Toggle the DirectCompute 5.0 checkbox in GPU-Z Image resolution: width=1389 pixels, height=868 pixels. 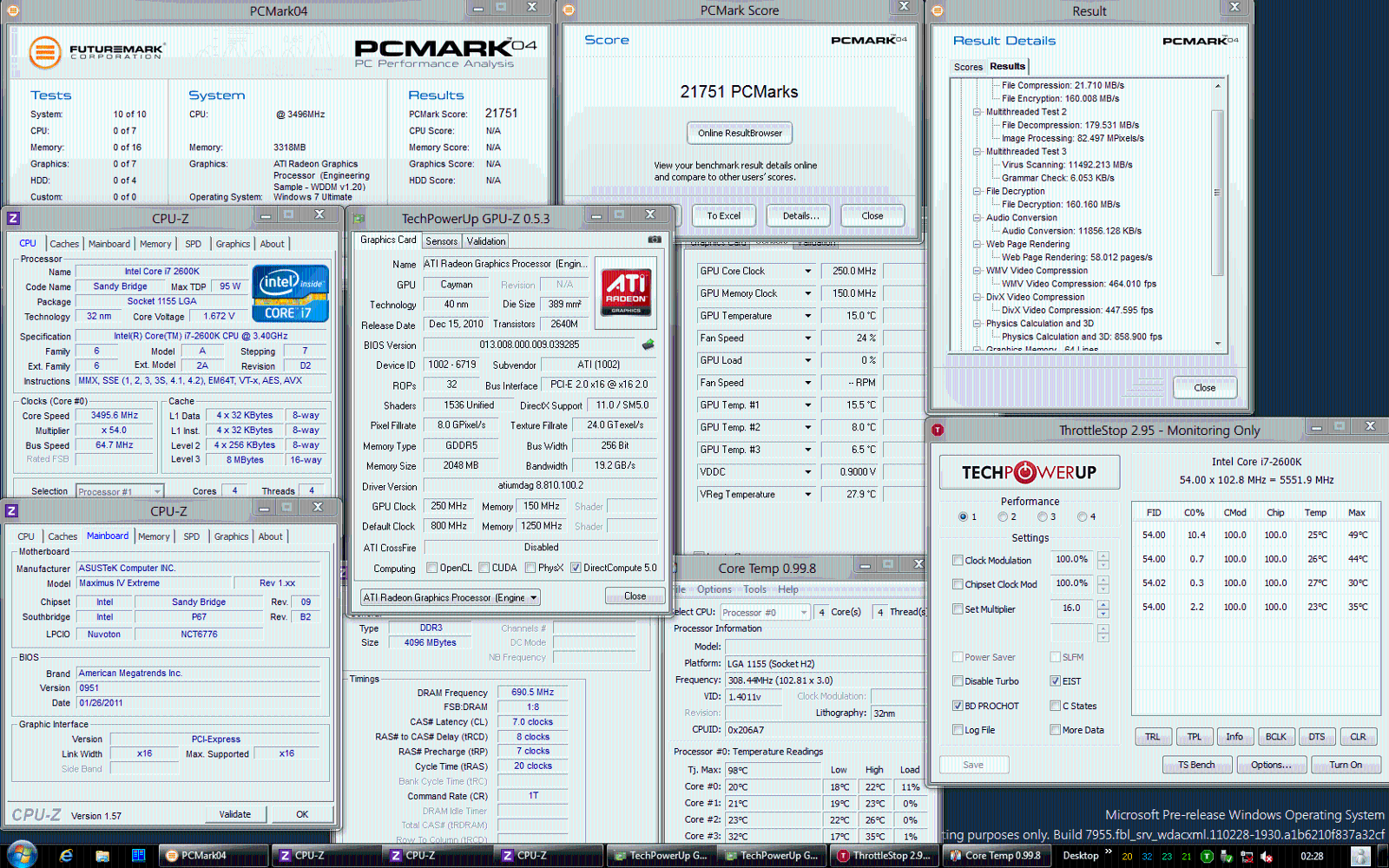(x=576, y=568)
